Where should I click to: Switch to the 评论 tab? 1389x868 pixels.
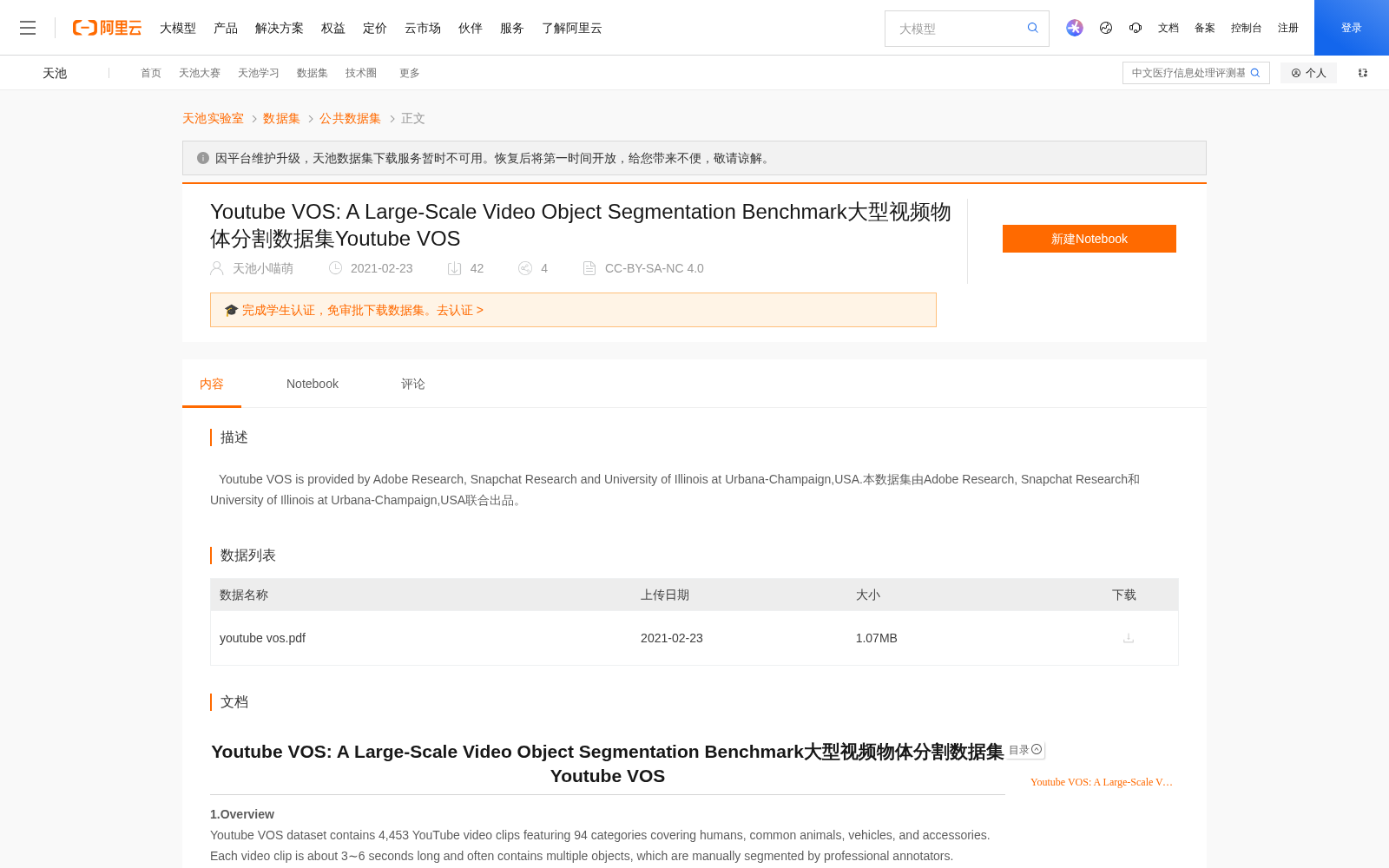click(x=413, y=384)
